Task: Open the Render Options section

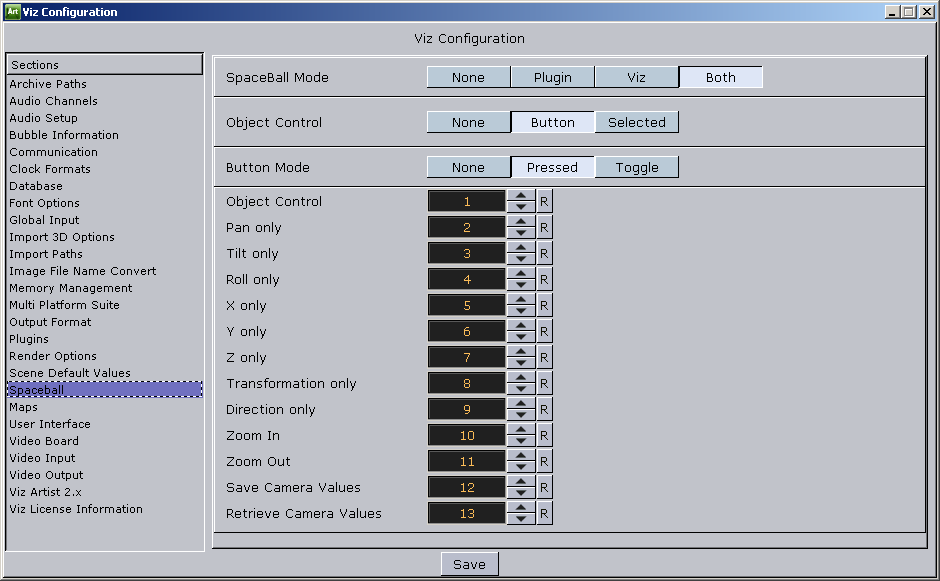Action: pyautogui.click(x=53, y=356)
